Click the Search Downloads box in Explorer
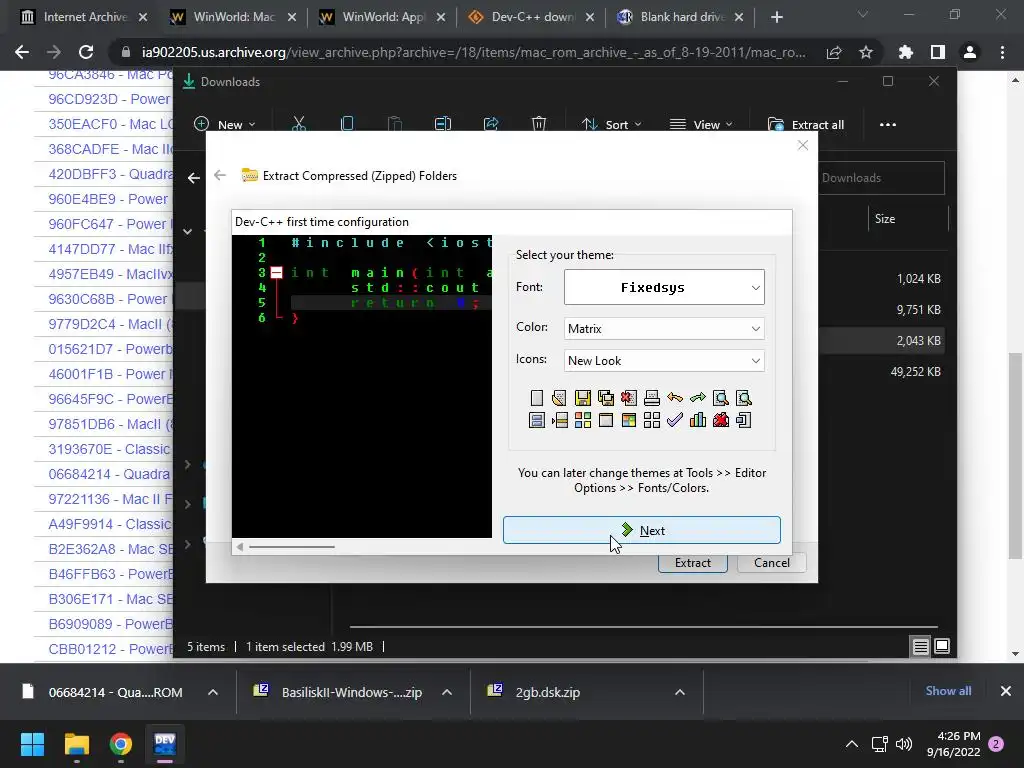The height and width of the screenshot is (768, 1024). click(x=880, y=178)
